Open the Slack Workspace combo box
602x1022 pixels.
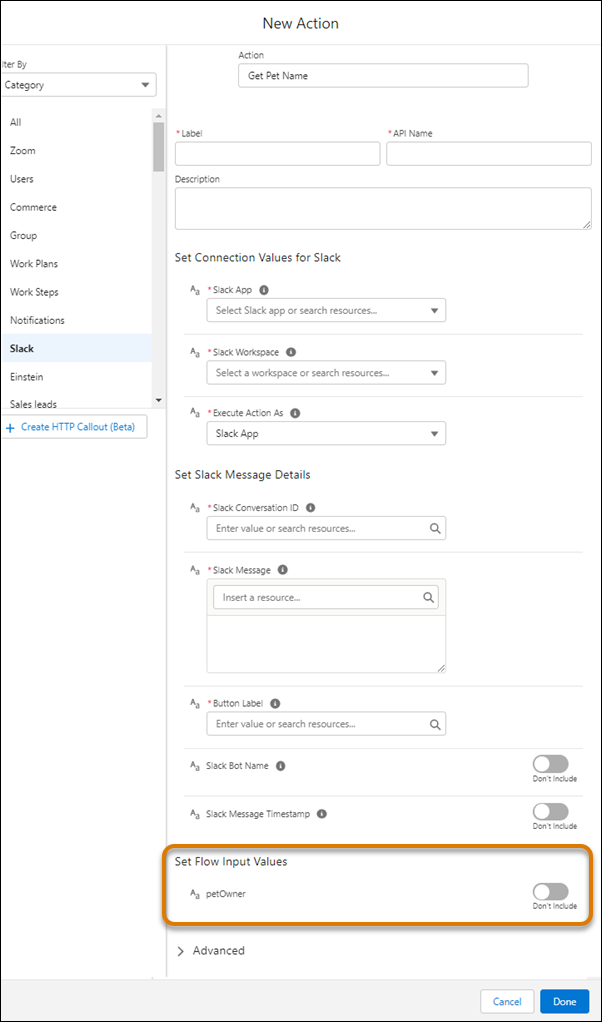(326, 373)
